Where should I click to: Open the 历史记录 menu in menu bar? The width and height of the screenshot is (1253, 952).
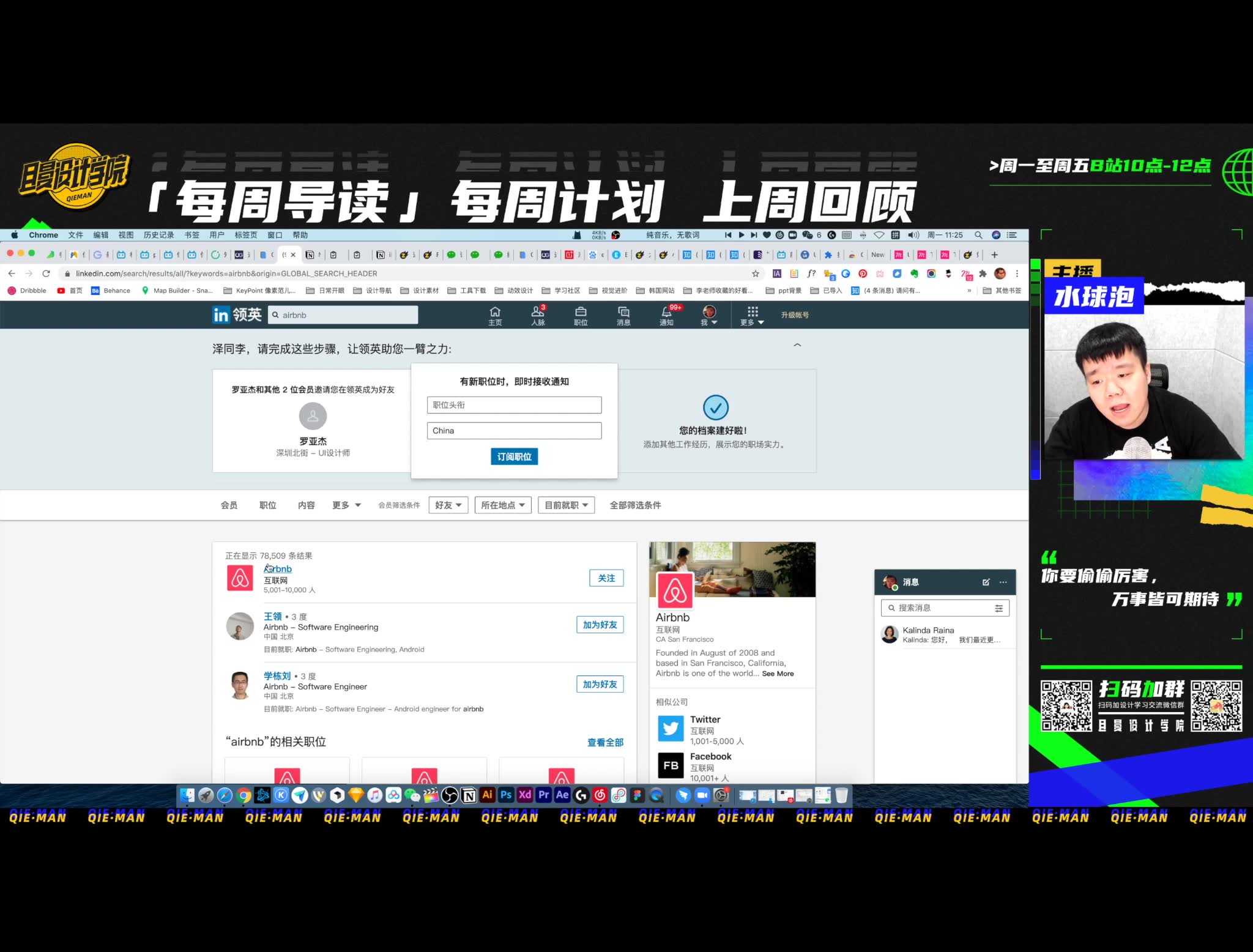point(158,235)
